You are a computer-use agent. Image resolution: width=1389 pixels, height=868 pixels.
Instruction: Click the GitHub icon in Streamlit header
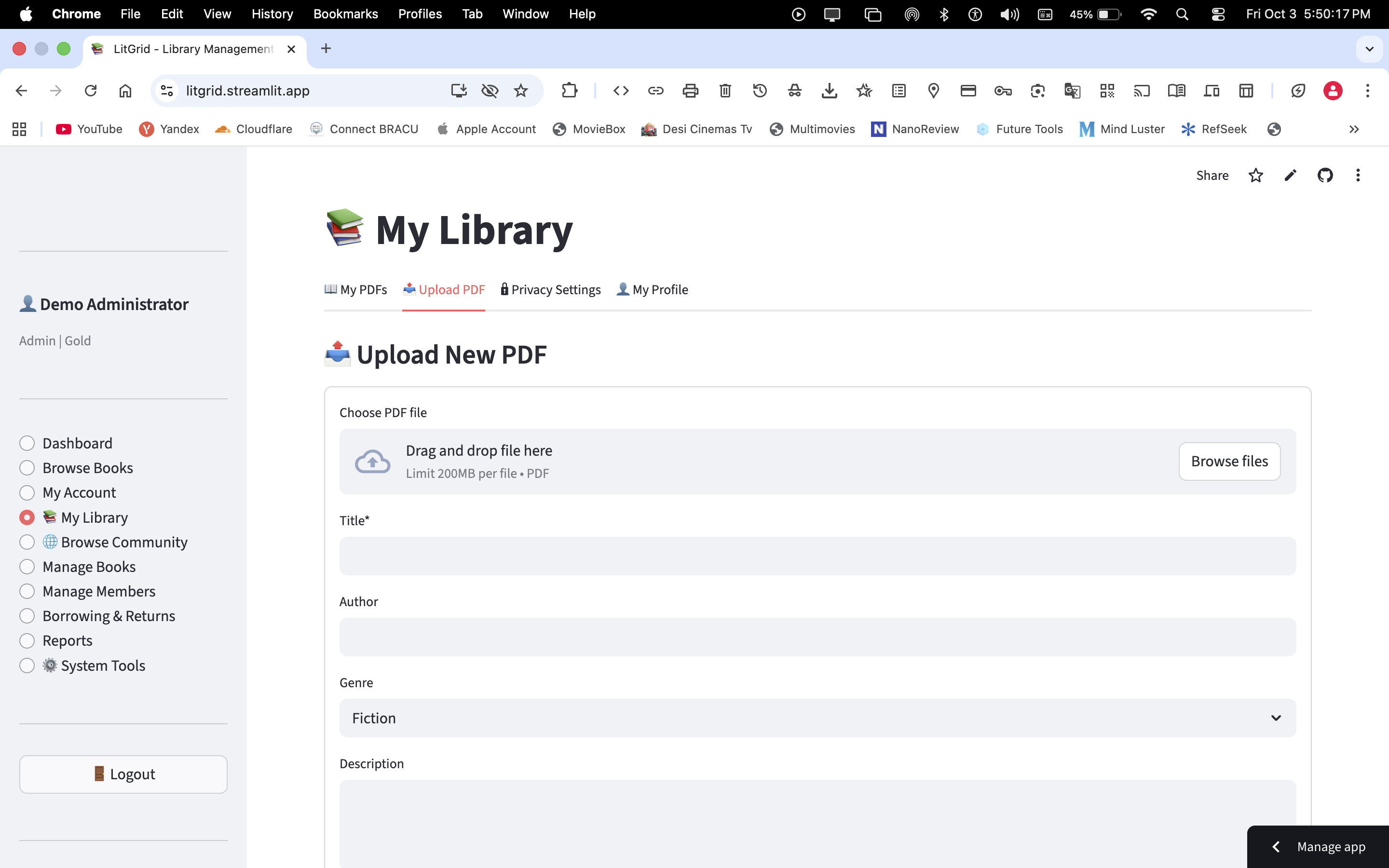coord(1325,175)
